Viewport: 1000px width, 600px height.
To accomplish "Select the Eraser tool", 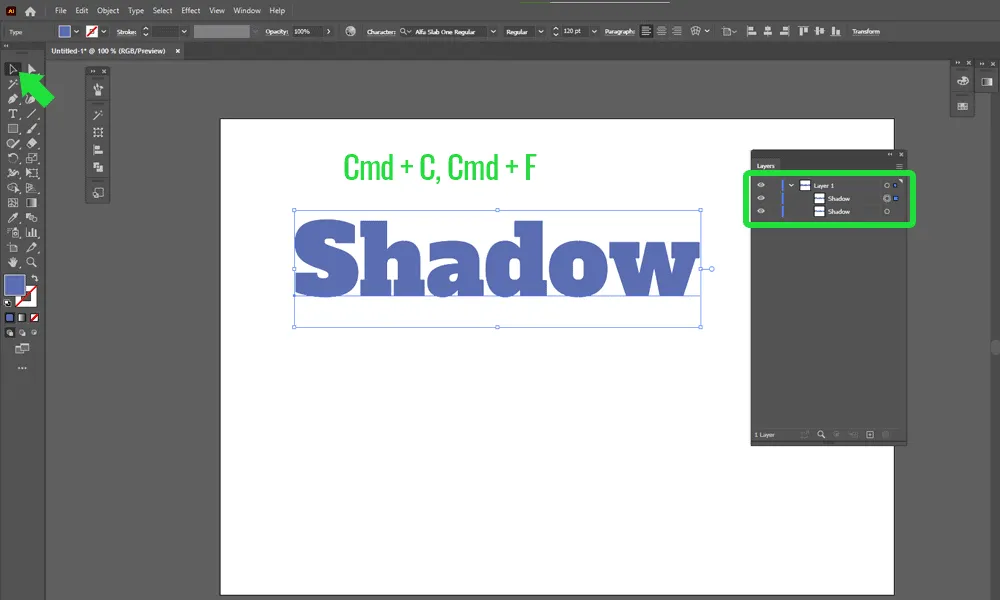I will click(x=31, y=143).
